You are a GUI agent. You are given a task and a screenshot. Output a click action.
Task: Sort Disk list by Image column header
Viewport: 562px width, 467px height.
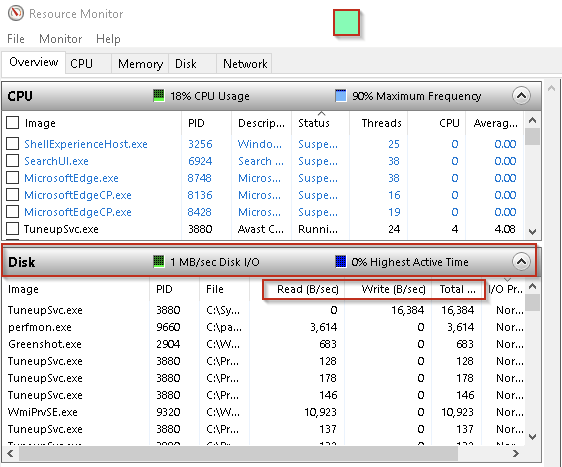tap(76, 289)
